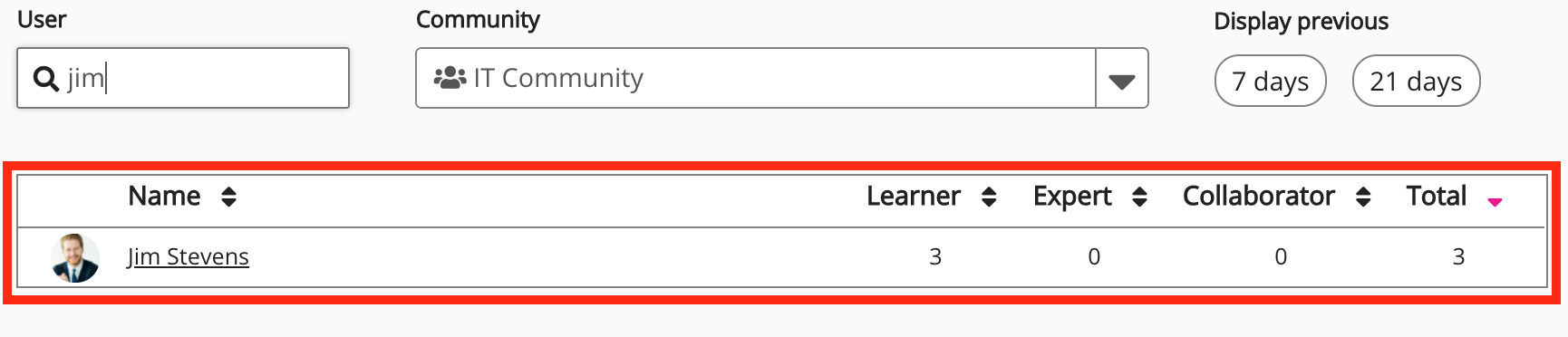The image size is (1568, 337).
Task: Sort by Expert column arrows
Action: 1140,197
